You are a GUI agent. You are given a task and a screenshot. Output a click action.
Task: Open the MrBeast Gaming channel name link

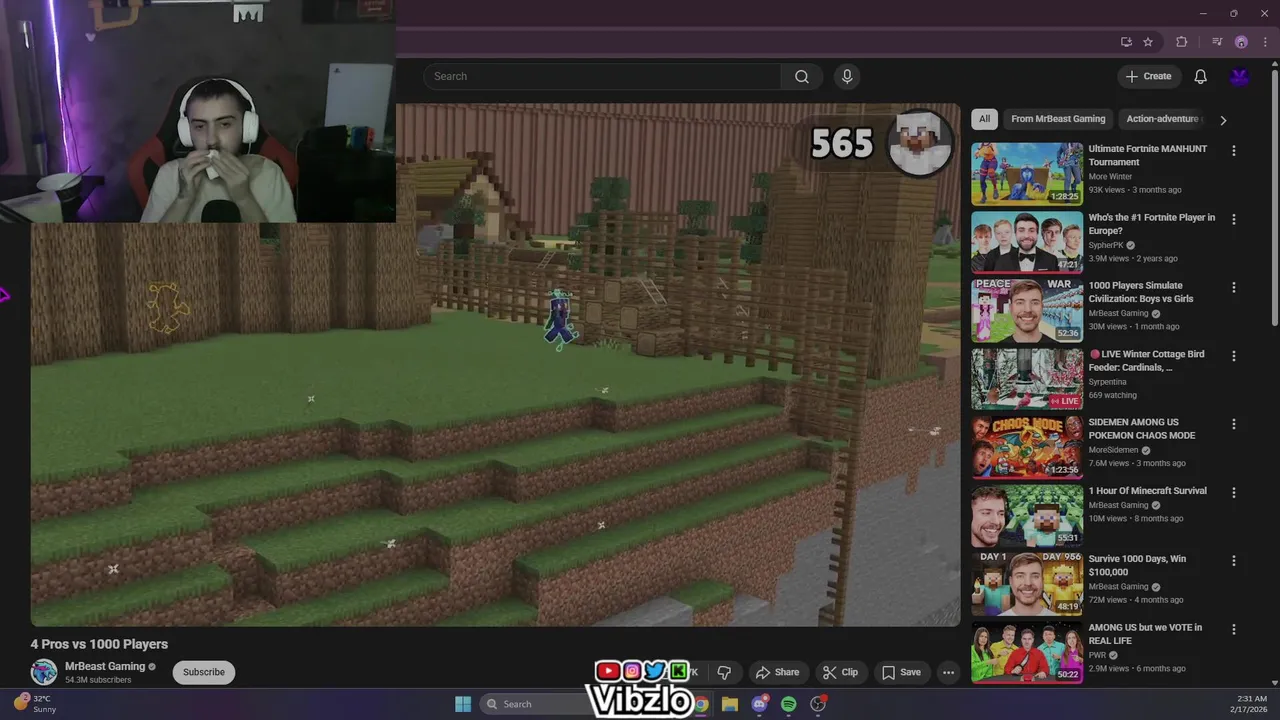[105, 666]
